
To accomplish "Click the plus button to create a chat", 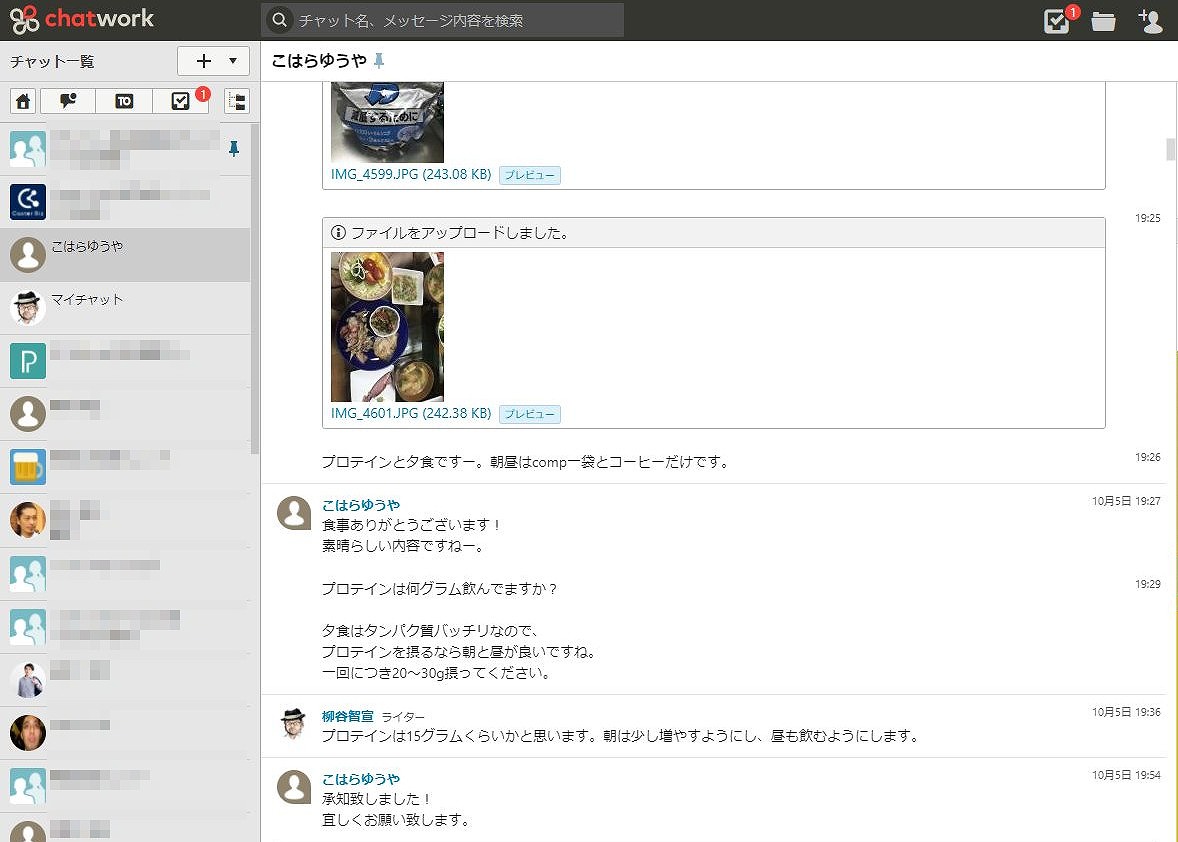I will tap(203, 61).
